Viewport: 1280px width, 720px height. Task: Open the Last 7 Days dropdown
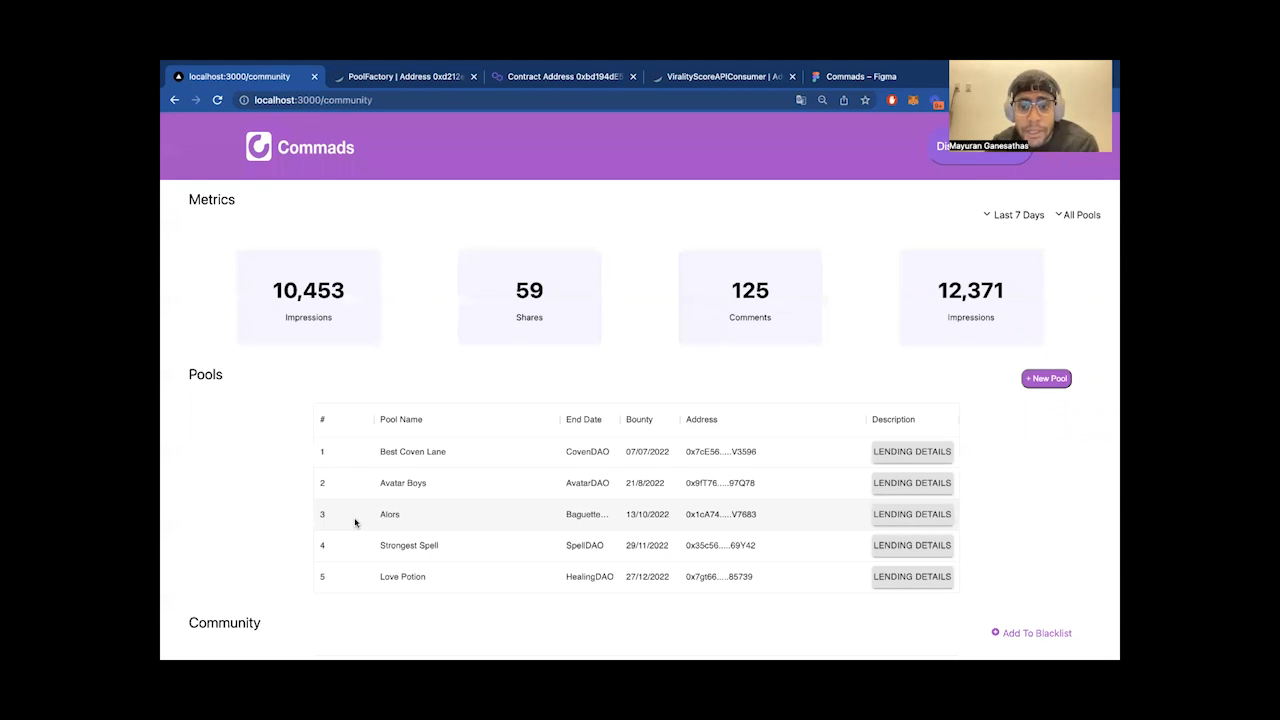coord(1013,215)
